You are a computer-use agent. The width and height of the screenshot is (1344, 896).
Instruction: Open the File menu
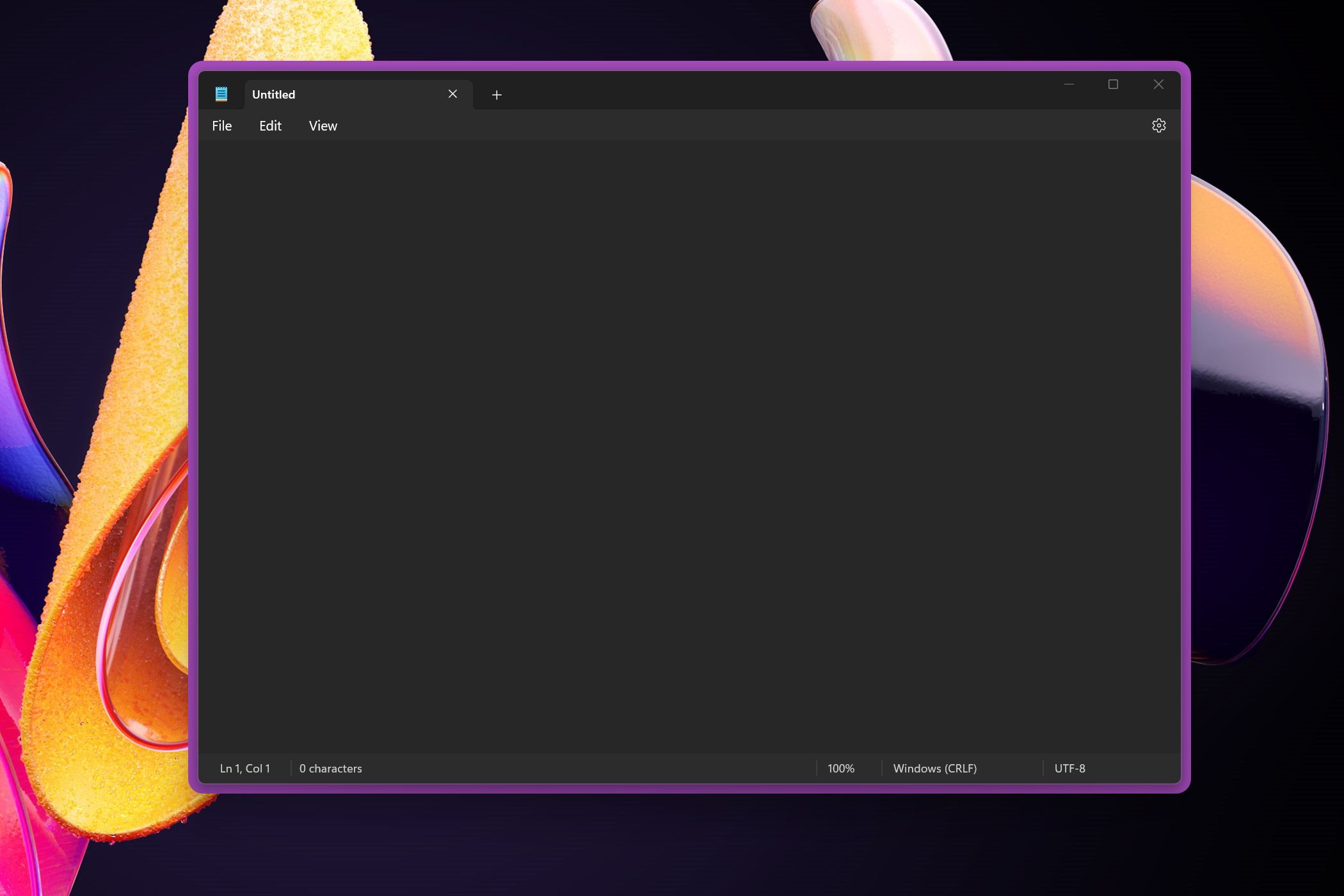coord(221,125)
